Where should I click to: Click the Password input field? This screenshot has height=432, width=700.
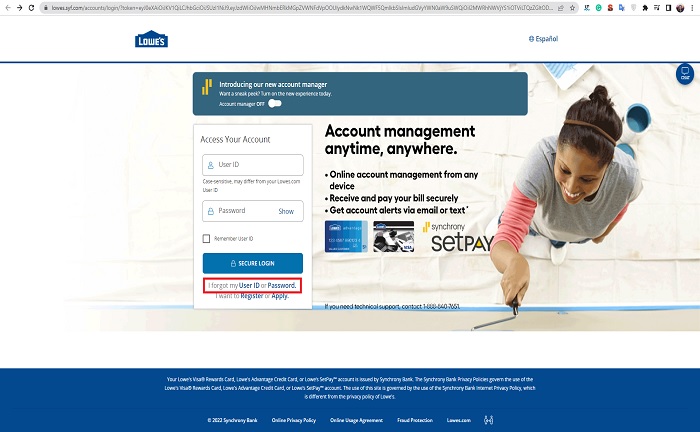tap(253, 211)
